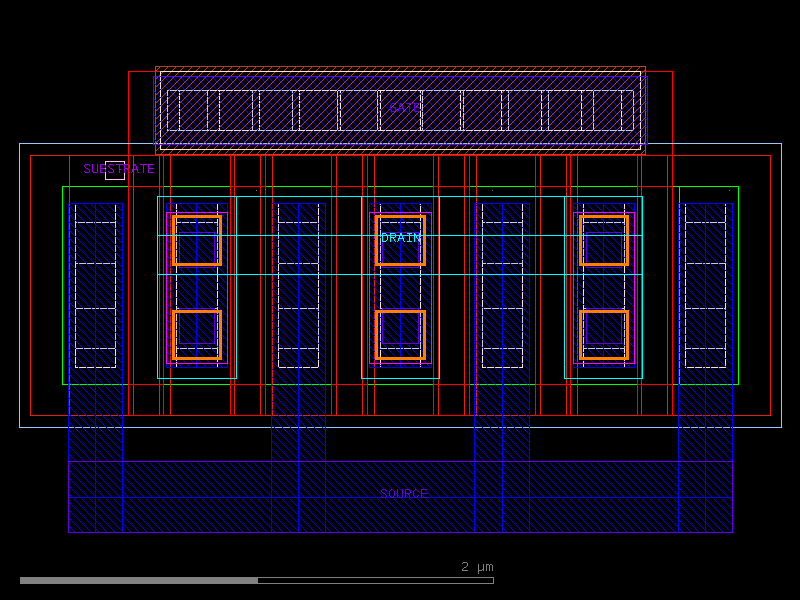Screen dimensions: 800x600
Task: Click the gray scale bar segment
Action: pyautogui.click(x=140, y=580)
